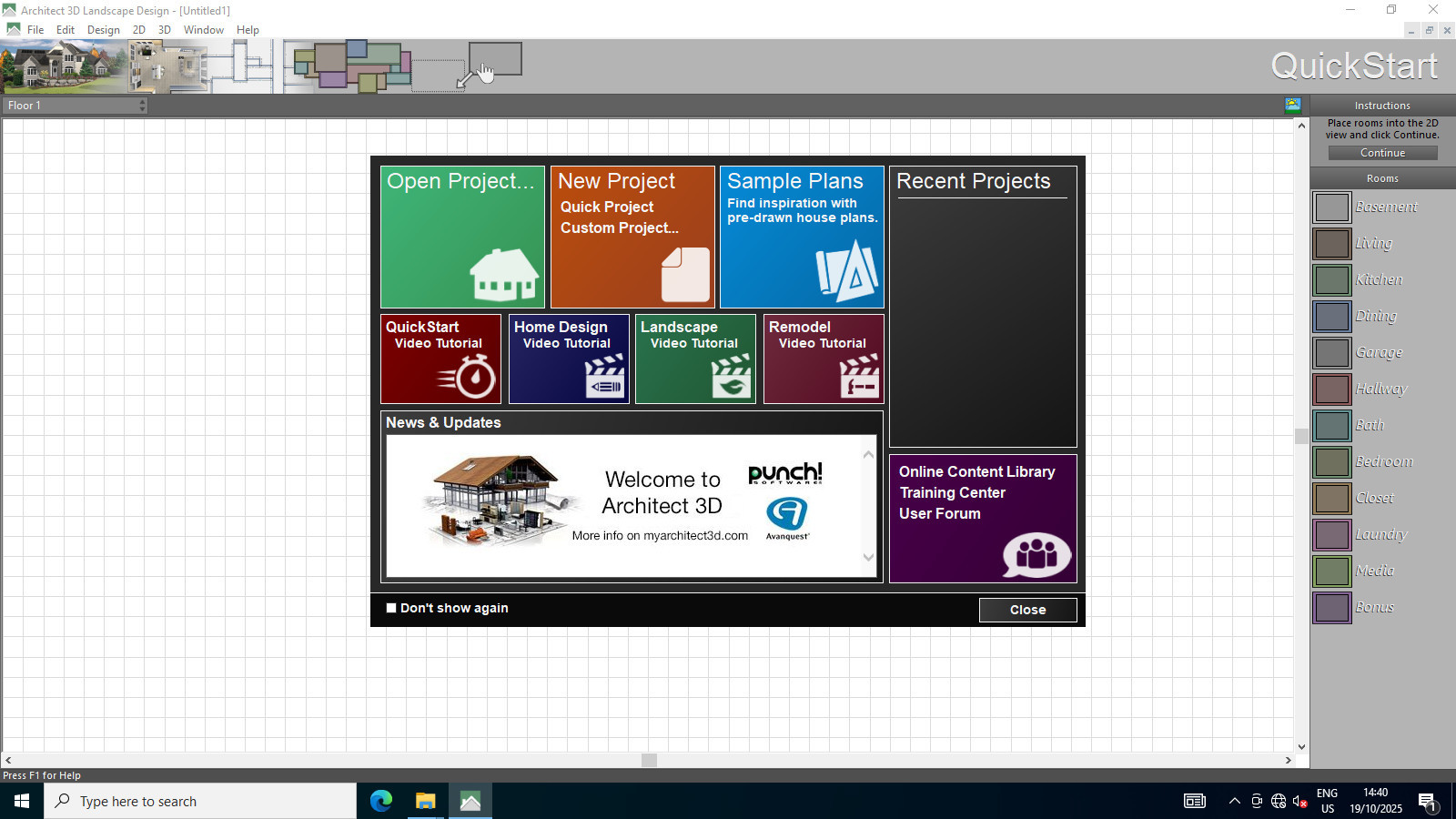Click the landscape image icon above Instructions

tap(1292, 105)
